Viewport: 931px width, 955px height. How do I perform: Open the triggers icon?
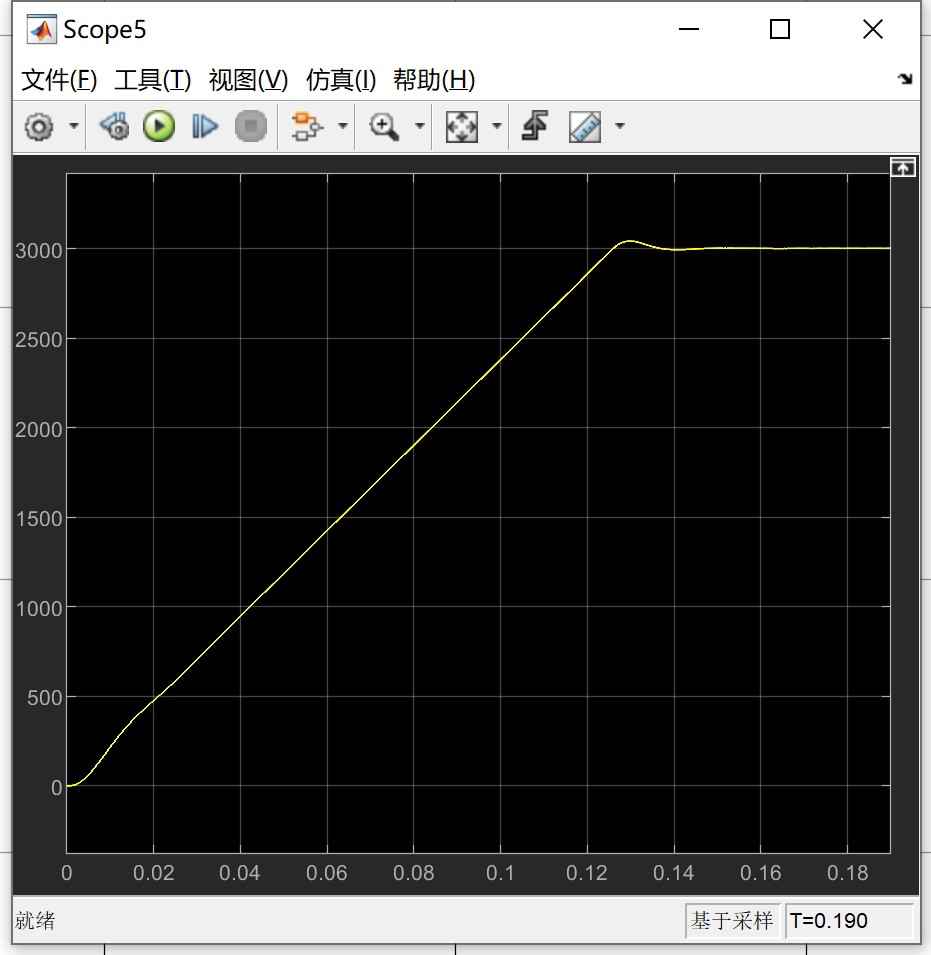coord(535,126)
